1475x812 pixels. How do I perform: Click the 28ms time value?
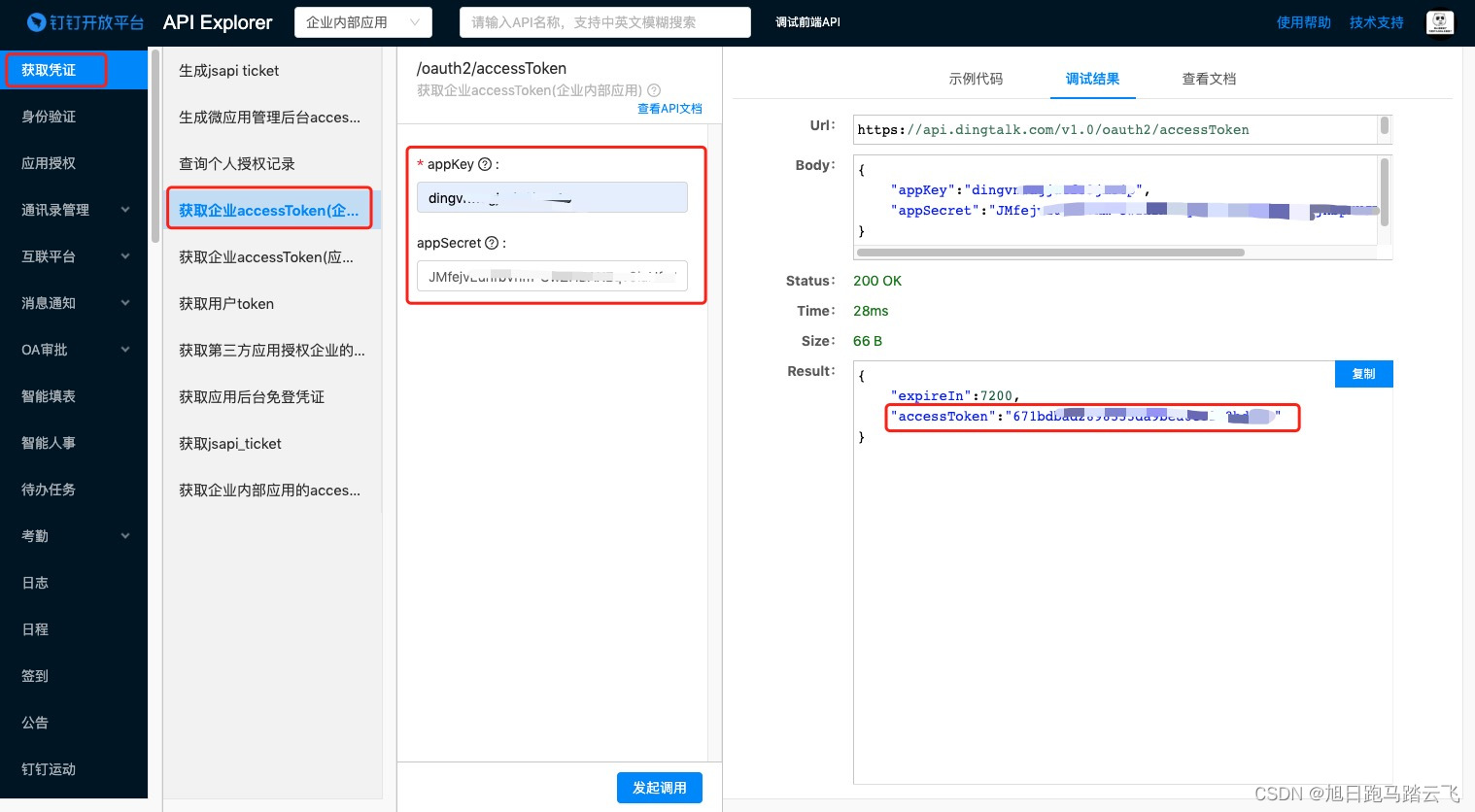pyautogui.click(x=871, y=311)
